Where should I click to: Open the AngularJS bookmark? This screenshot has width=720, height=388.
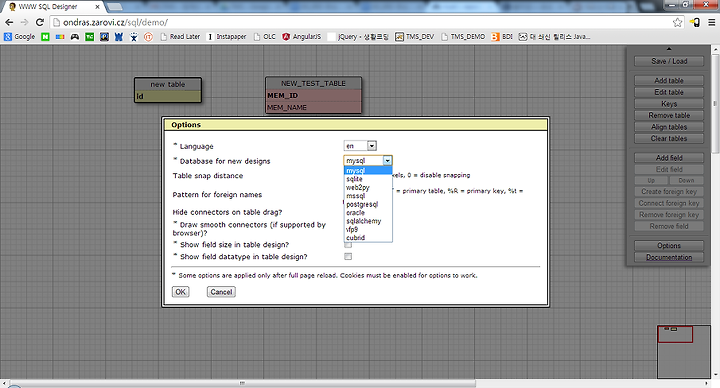pos(302,37)
